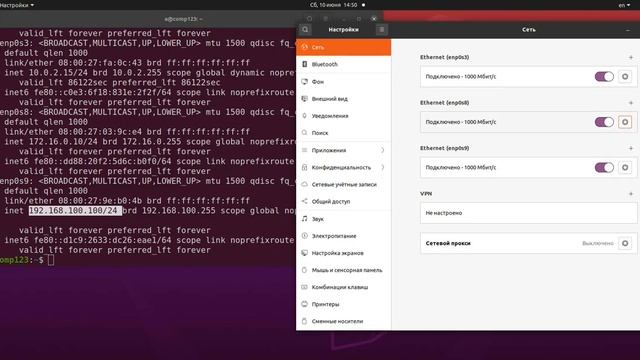Add a profile to Ethernet enp0s8
This screenshot has width=640, height=360.
click(x=631, y=103)
